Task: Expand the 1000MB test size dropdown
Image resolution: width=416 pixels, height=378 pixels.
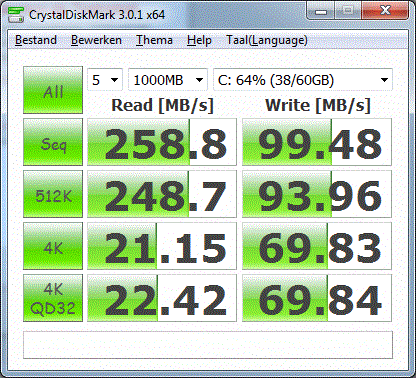Action: pyautogui.click(x=168, y=80)
